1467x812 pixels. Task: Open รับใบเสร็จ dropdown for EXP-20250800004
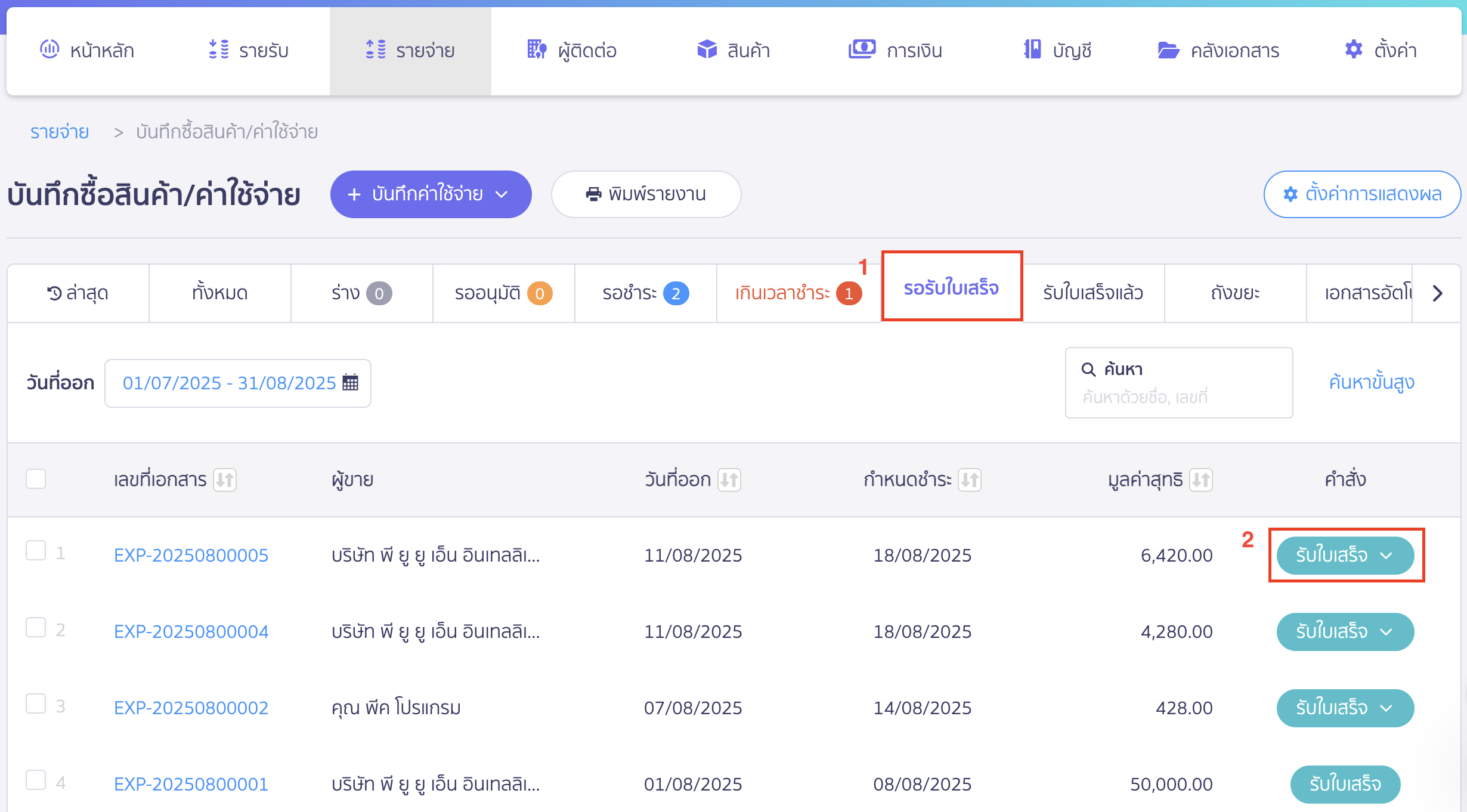coord(1386,632)
